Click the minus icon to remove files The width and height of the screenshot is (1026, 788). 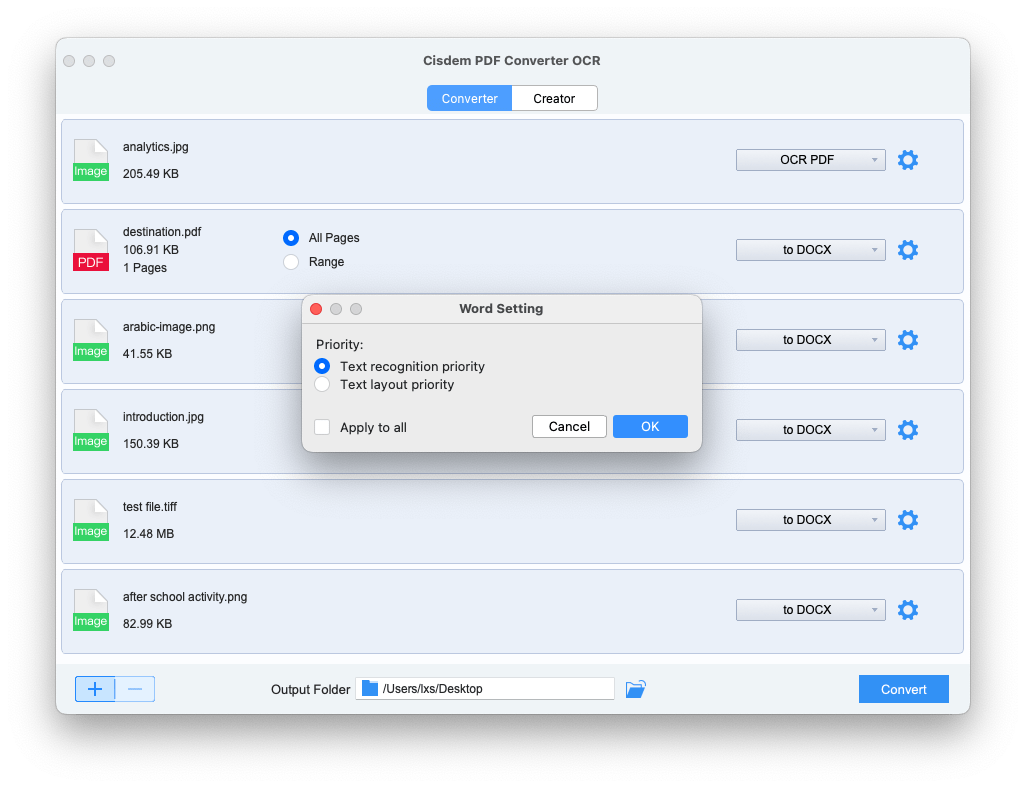135,689
